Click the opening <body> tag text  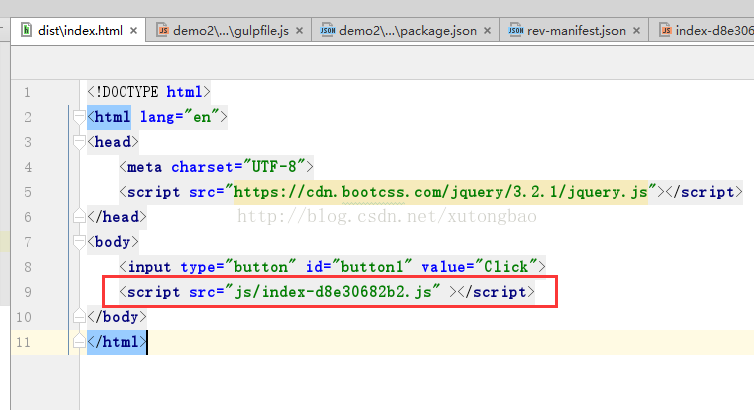pos(113,242)
